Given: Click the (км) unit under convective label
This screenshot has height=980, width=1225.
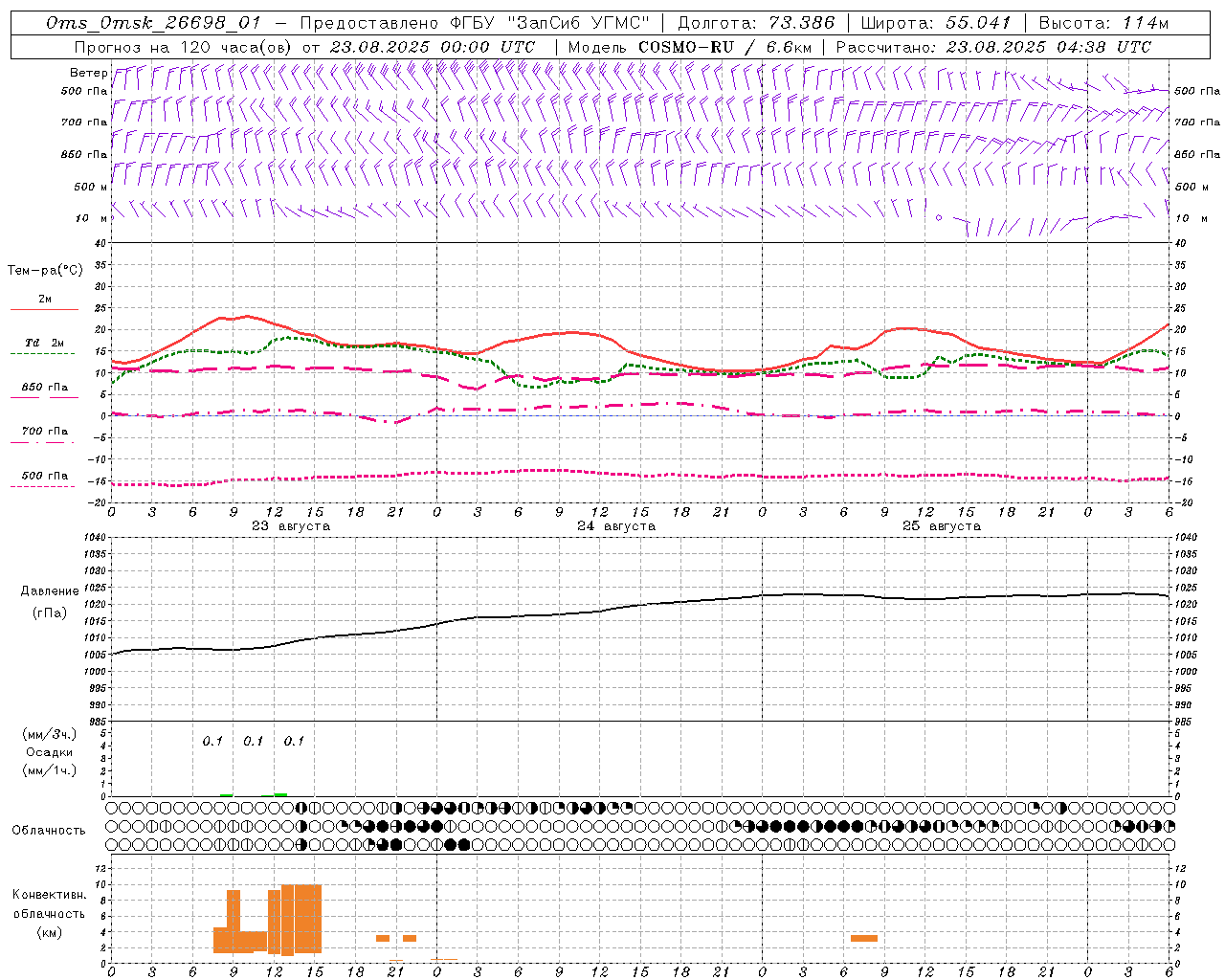Looking at the screenshot, I should point(49,932).
